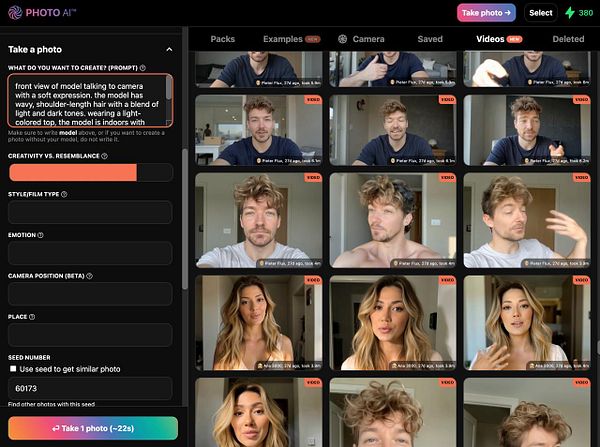
Task: Click the prompt textarea scrollbar
Action: coord(168,88)
